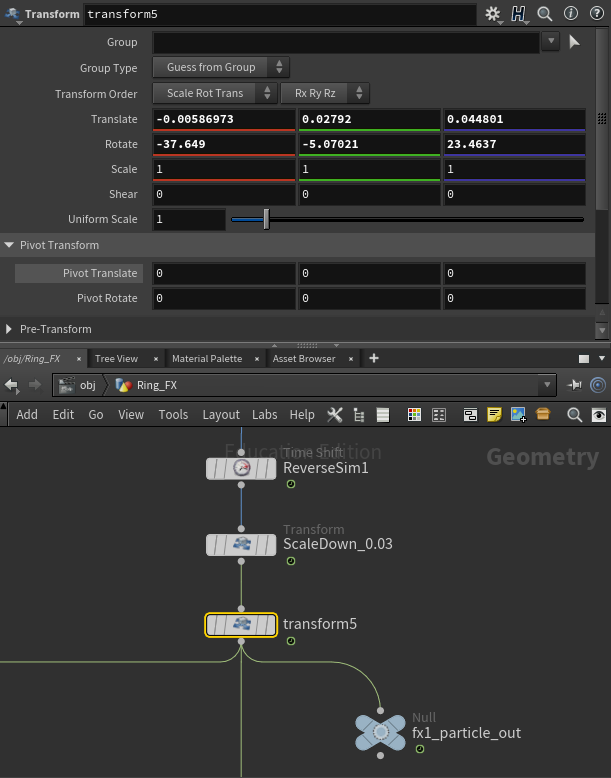
Task: Expand the Pre-Transform section
Action: point(8,329)
